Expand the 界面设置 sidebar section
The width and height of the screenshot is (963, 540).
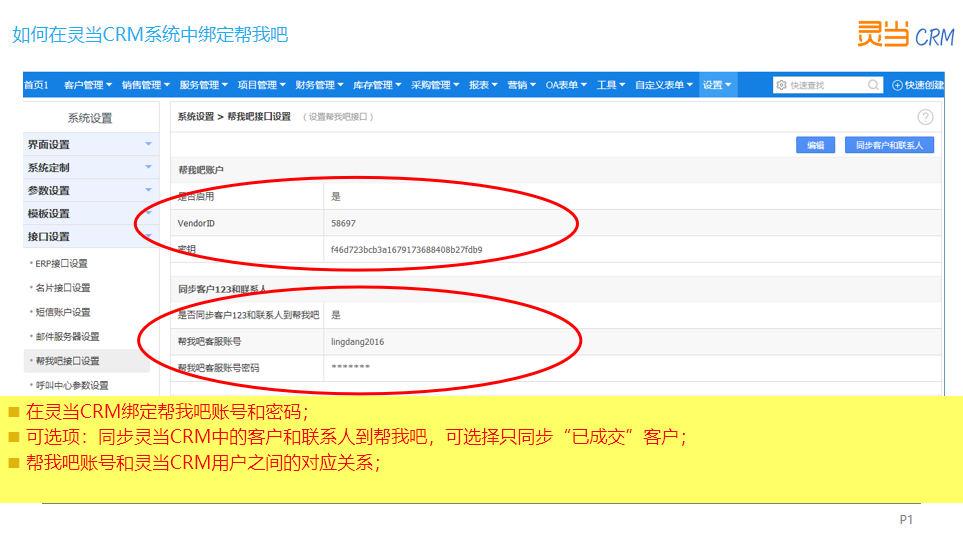pos(89,144)
